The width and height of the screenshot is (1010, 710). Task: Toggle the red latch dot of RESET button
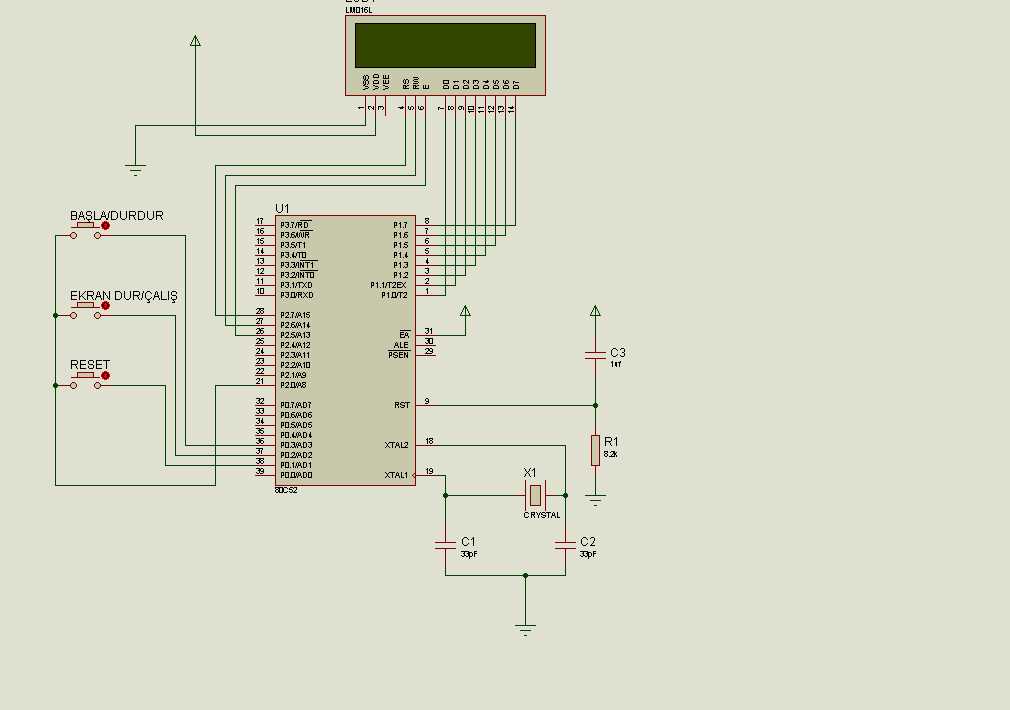[106, 375]
